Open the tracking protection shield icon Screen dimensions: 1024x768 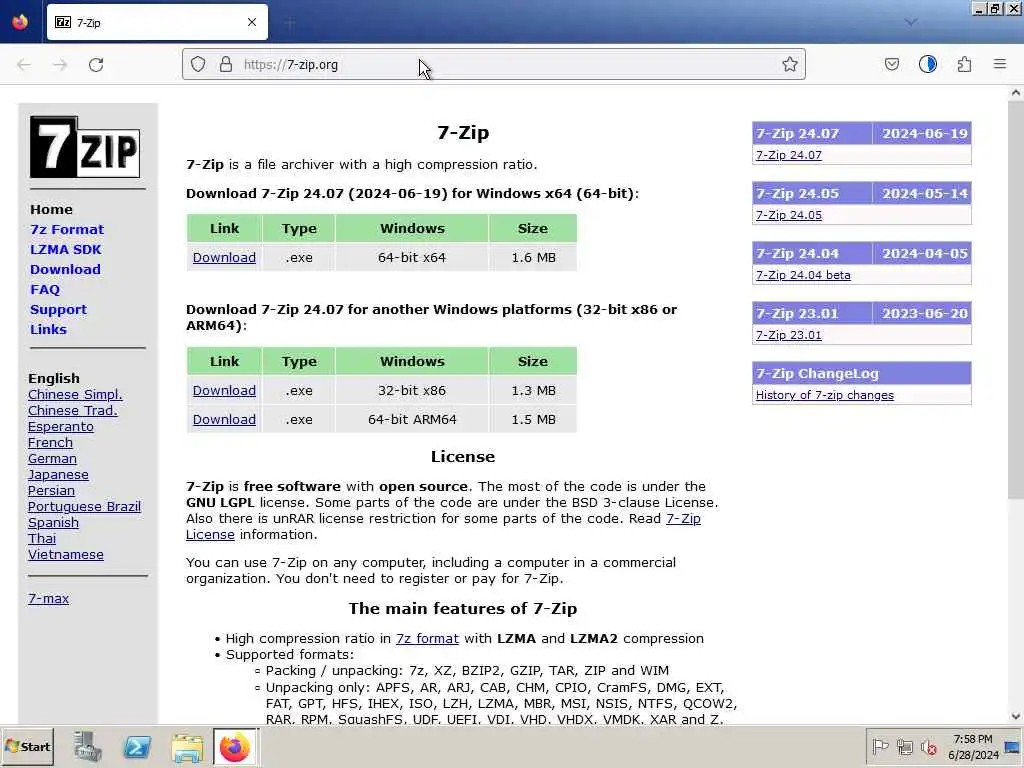pyautogui.click(x=198, y=64)
